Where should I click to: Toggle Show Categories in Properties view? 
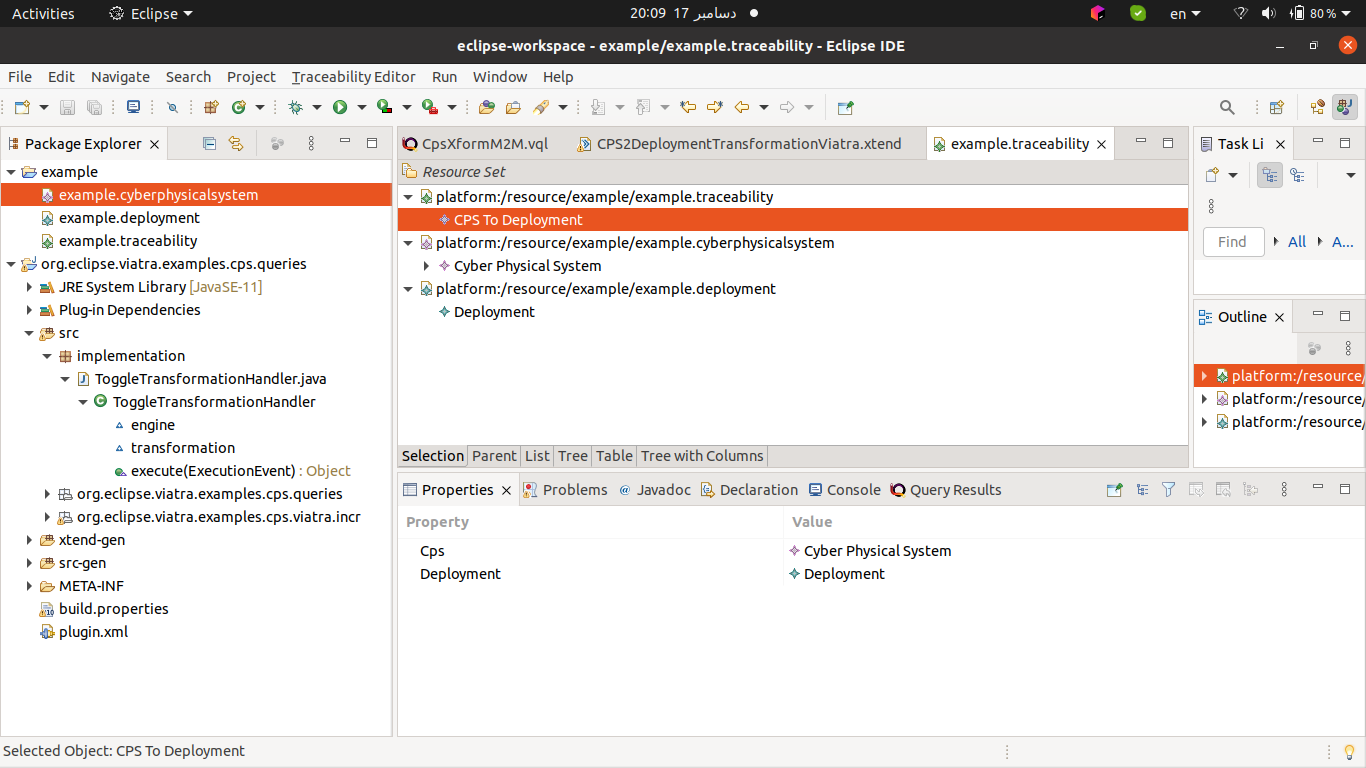click(x=1142, y=490)
